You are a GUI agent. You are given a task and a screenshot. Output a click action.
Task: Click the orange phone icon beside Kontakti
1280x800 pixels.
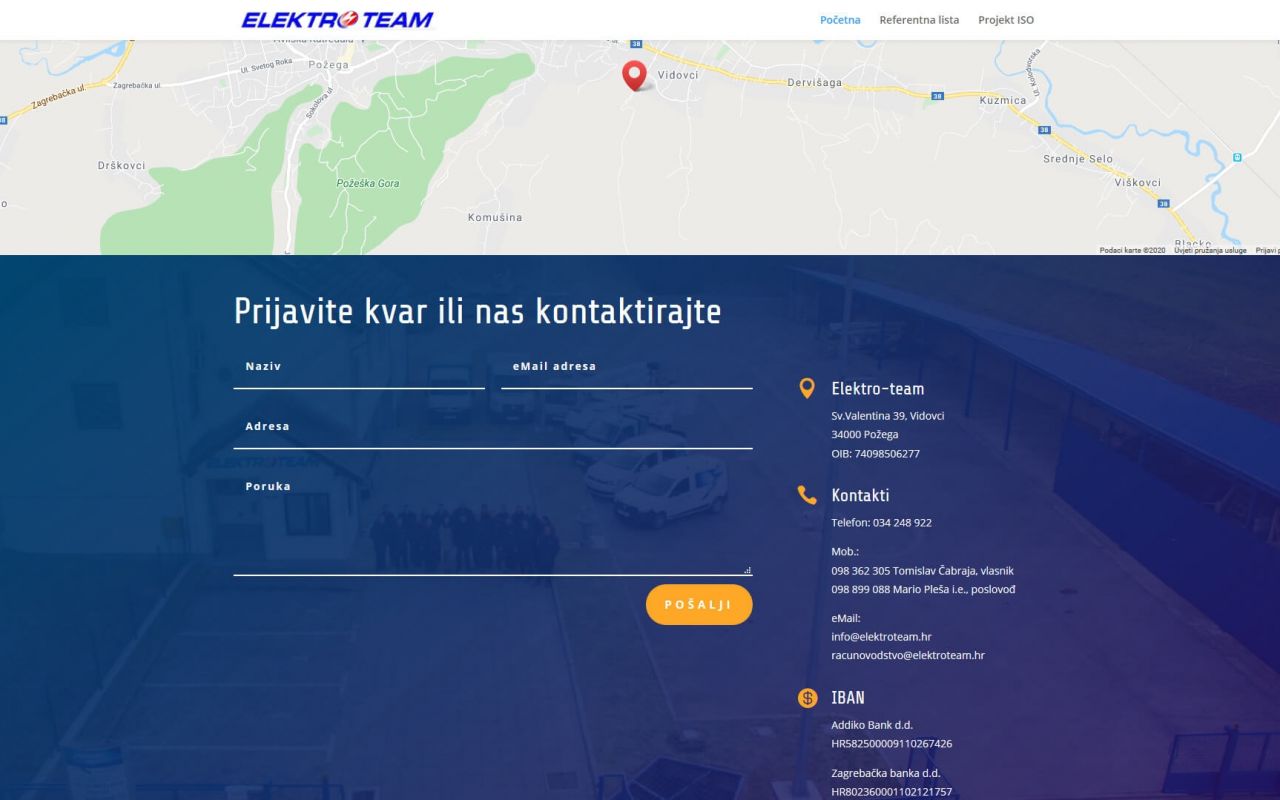point(807,495)
